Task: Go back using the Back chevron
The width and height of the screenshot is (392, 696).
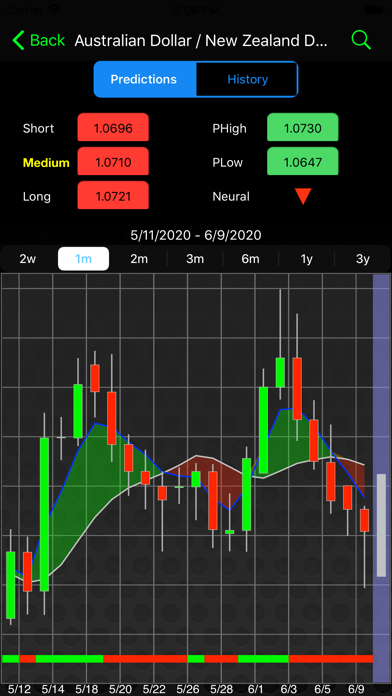Action: [x=39, y=40]
